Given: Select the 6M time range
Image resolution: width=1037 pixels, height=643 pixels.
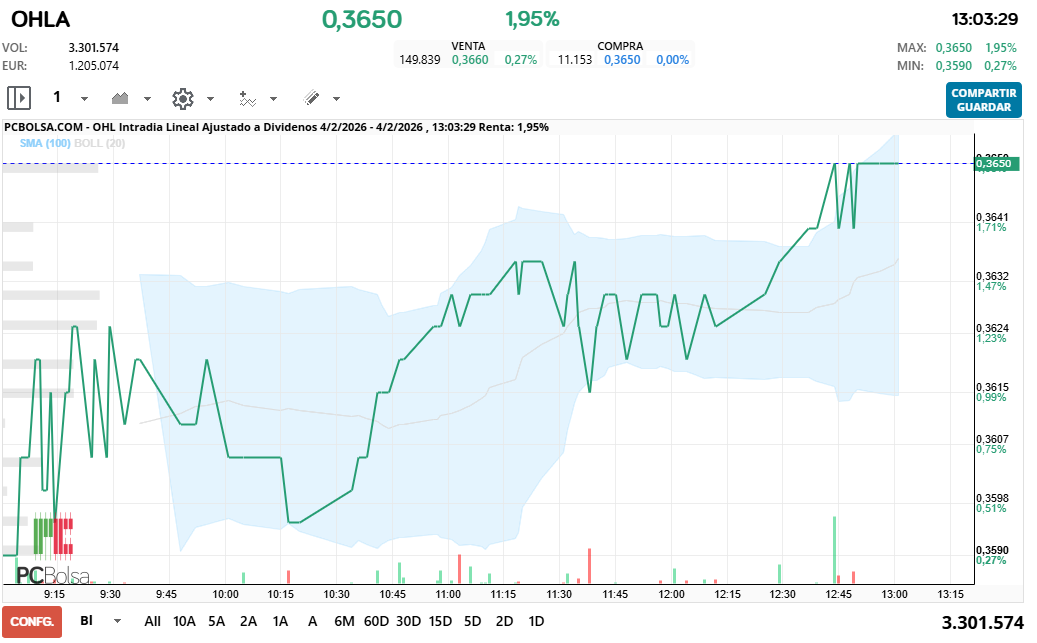Looking at the screenshot, I should (344, 621).
